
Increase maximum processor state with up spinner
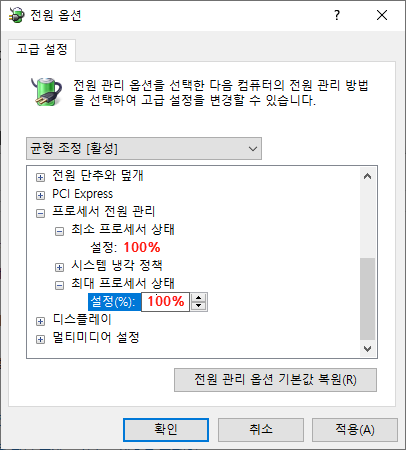(199, 298)
